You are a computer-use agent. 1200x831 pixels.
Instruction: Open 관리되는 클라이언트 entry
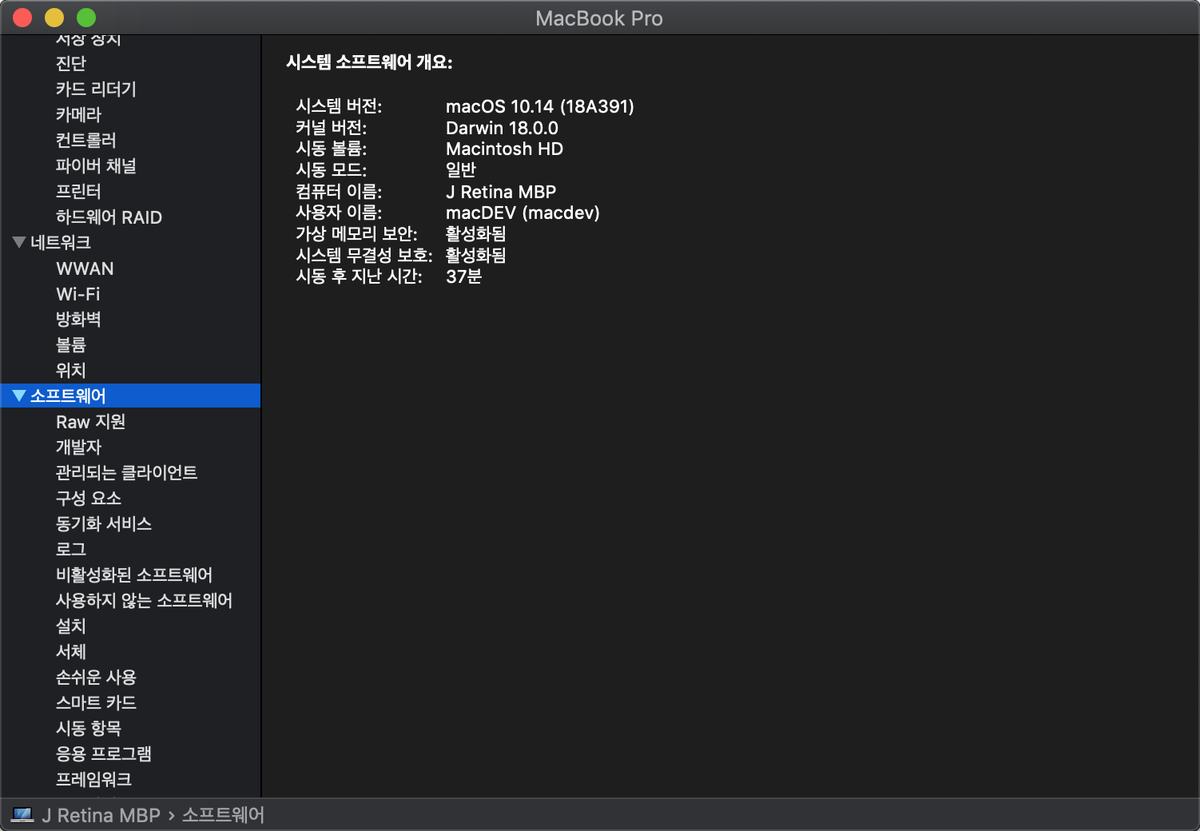126,473
